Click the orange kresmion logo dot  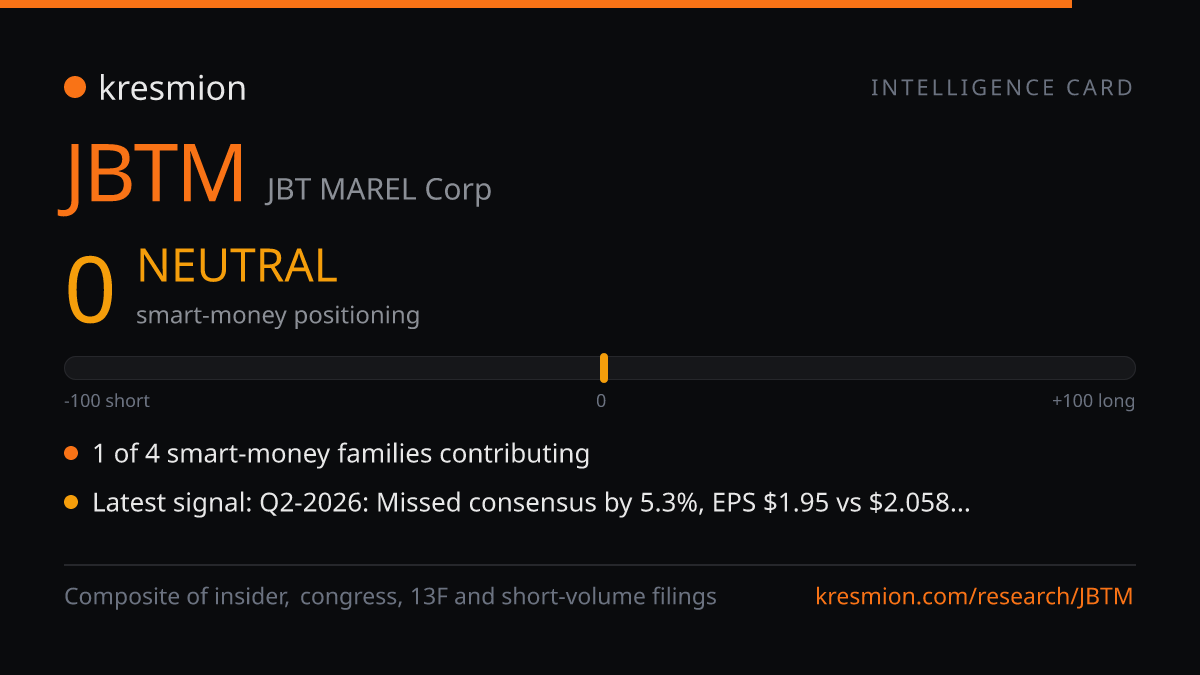point(75,88)
